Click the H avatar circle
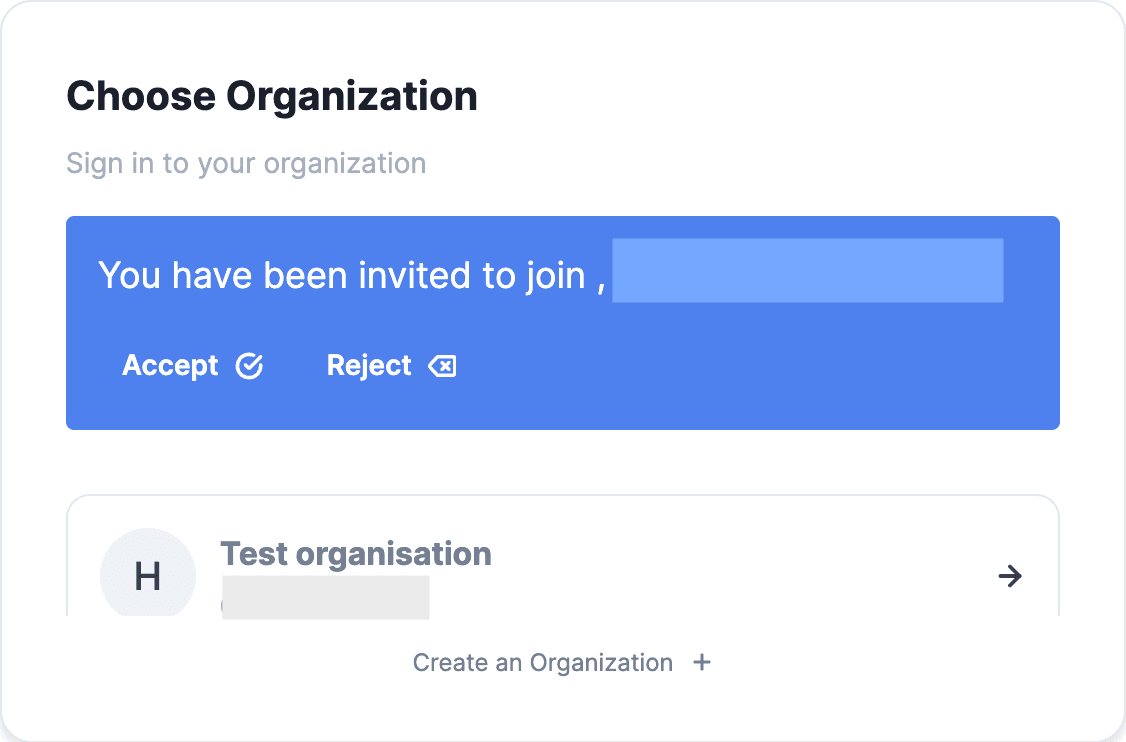Screen dimensions: 1126x742 click(x=148, y=575)
